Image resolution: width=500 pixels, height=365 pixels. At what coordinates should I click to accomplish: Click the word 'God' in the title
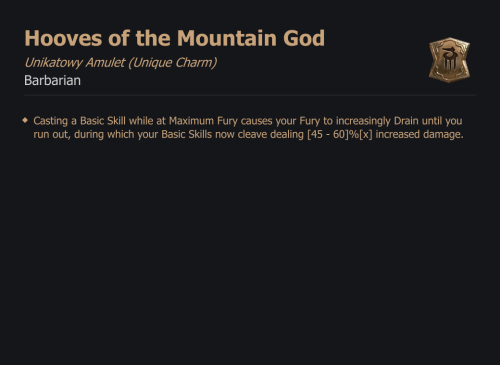tap(304, 38)
